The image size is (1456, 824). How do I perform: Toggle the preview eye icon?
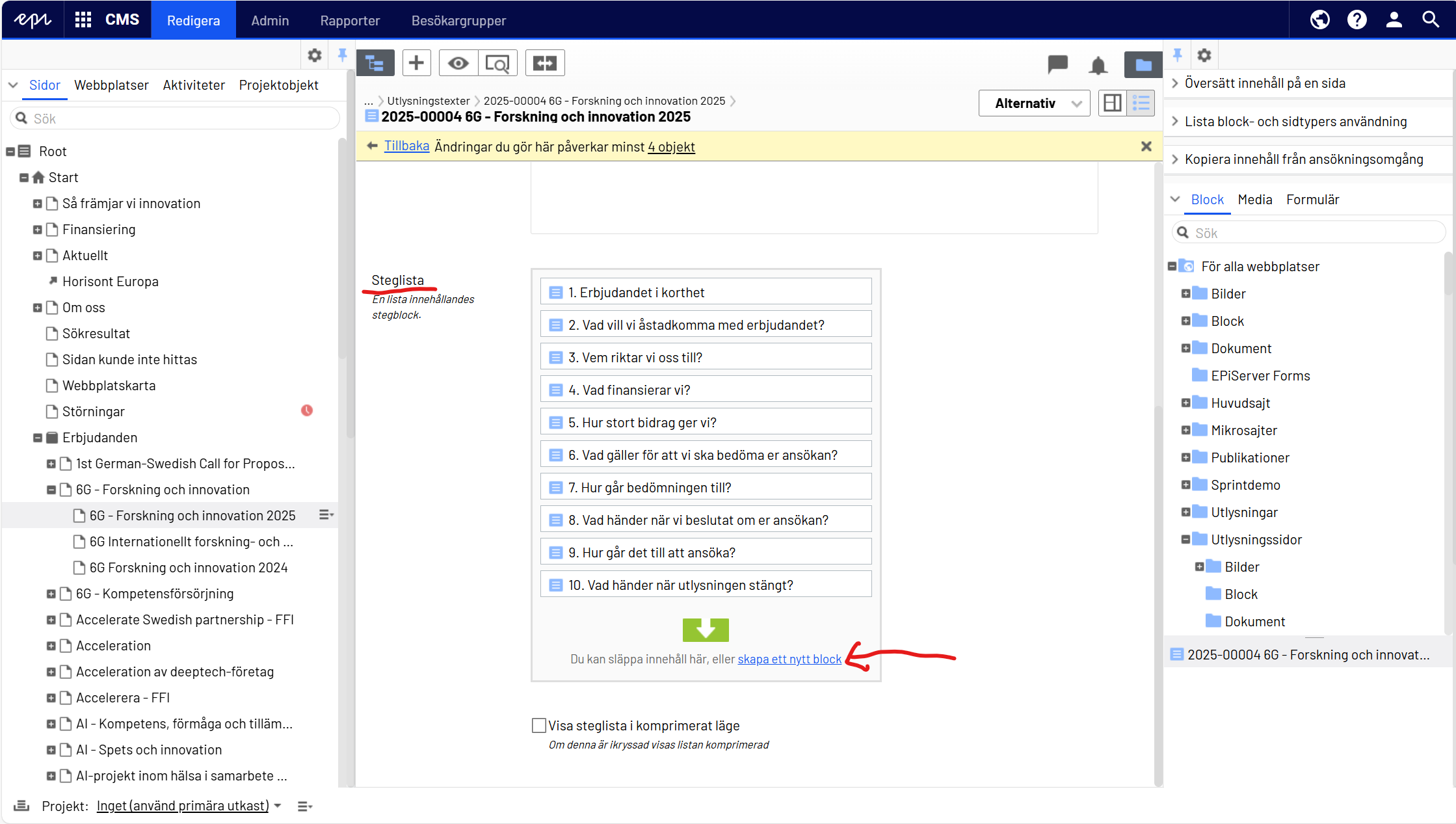pyautogui.click(x=458, y=63)
